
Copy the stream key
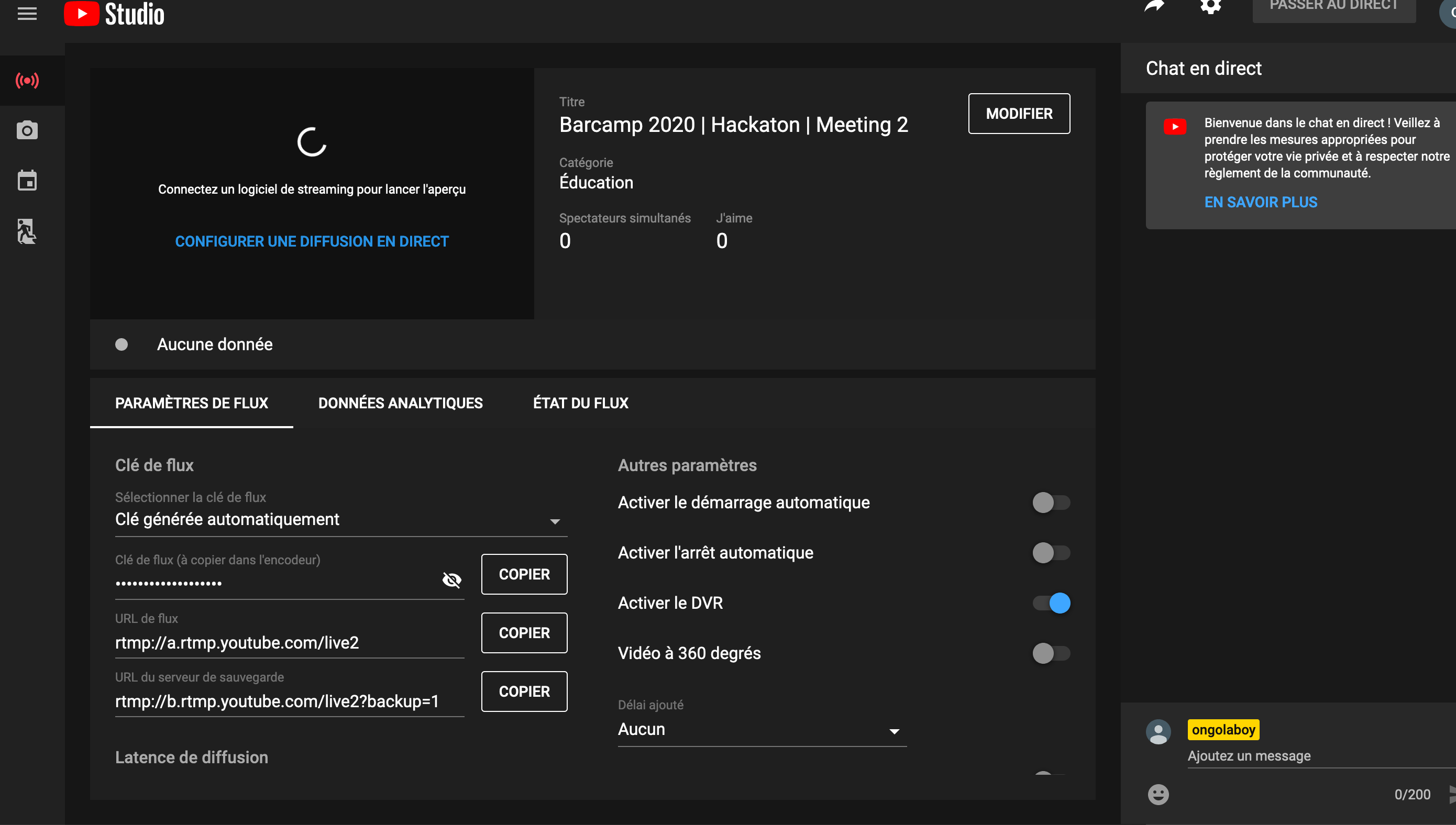coord(524,574)
